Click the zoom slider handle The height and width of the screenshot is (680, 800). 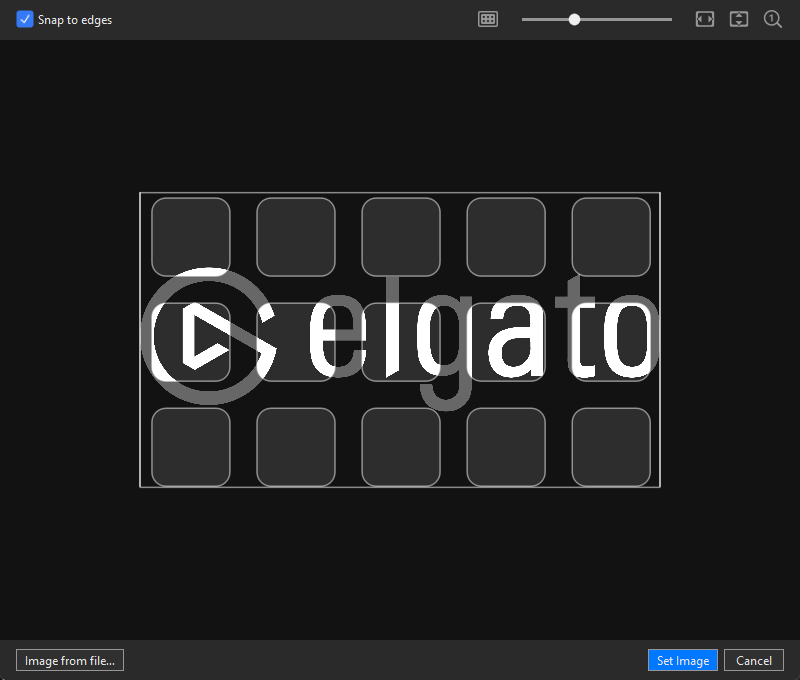click(574, 19)
